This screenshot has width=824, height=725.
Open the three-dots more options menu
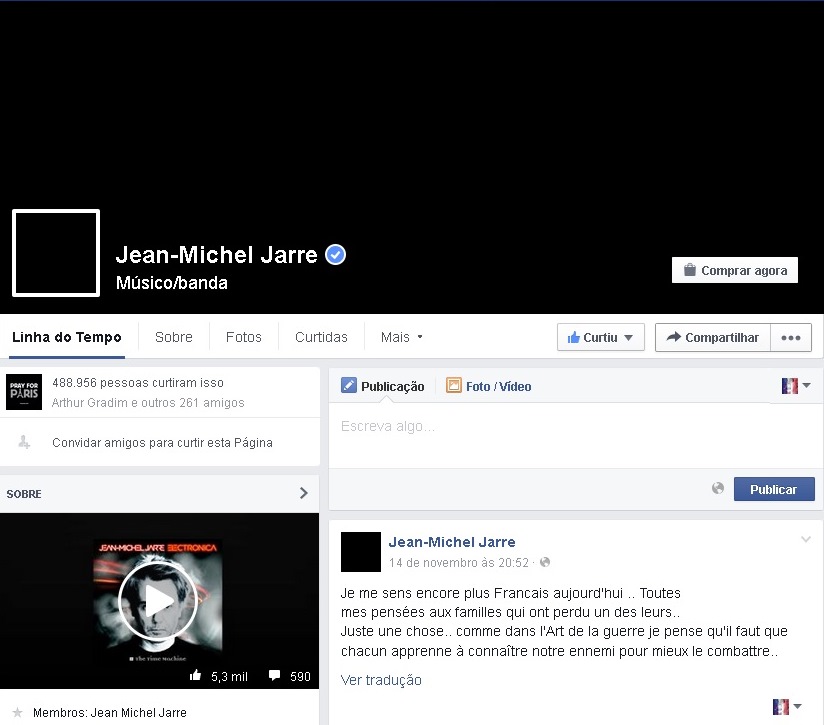(x=791, y=337)
